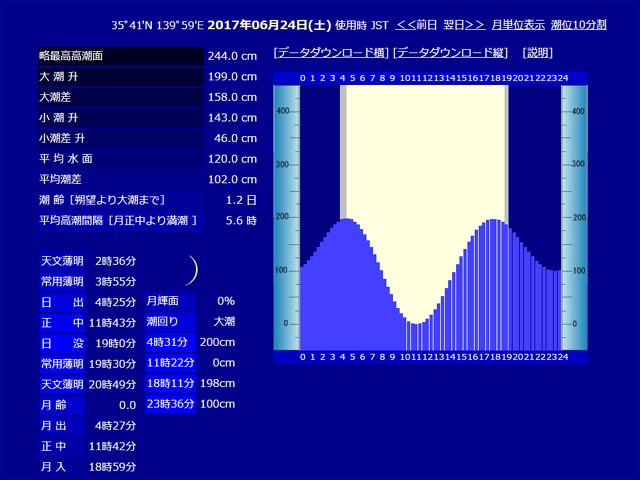
Task: Click the 143.0 cm value
Action: click(232, 118)
